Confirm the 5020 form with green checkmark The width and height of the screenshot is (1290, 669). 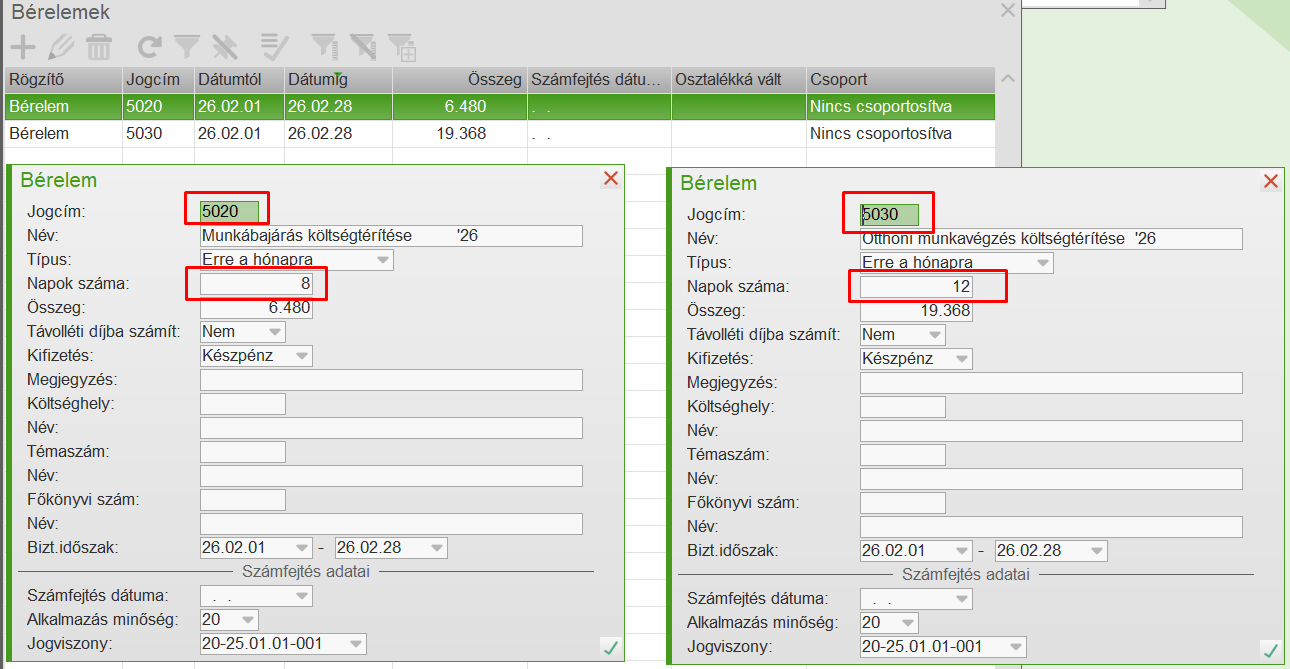[610, 648]
